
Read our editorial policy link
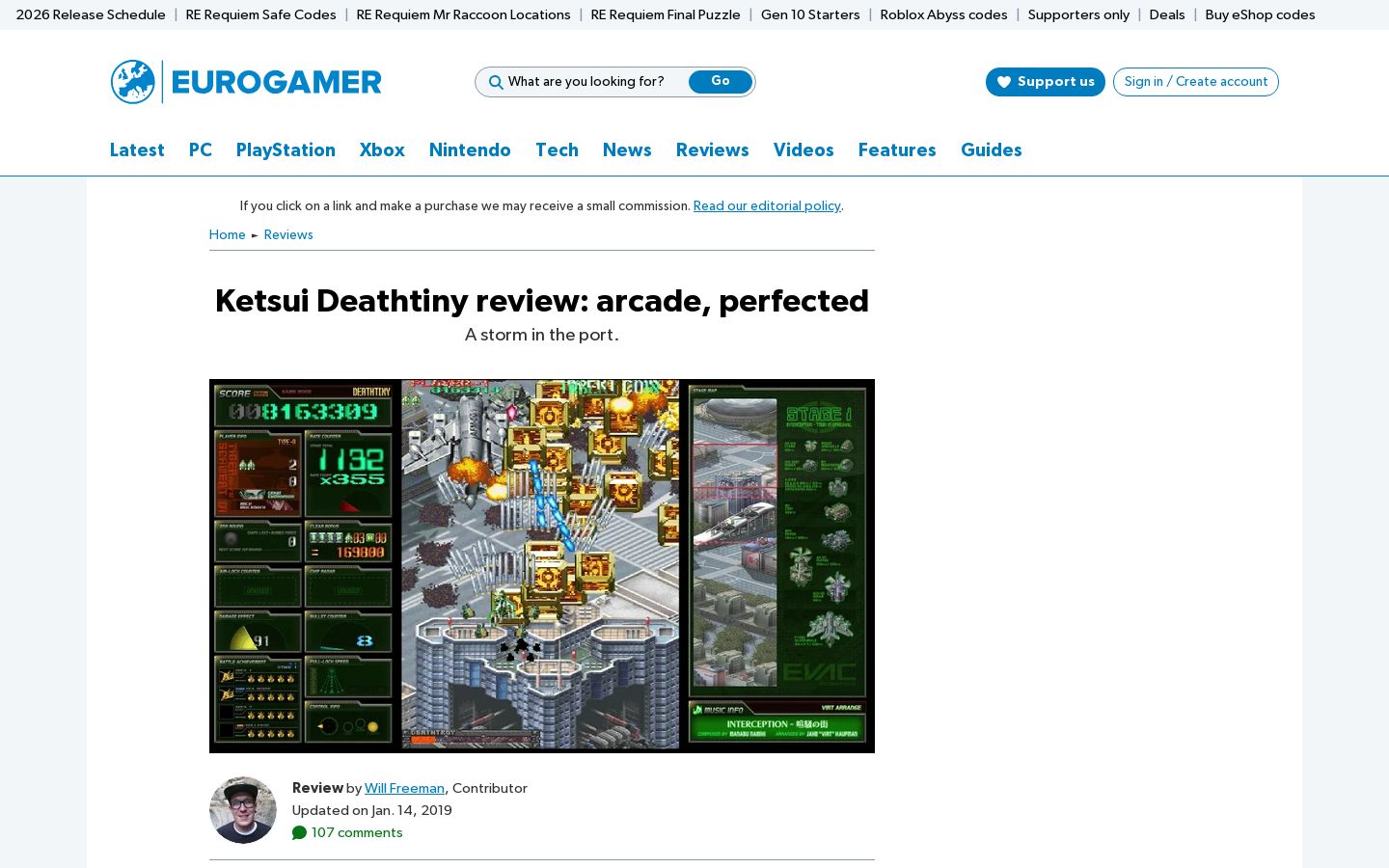[x=767, y=205]
